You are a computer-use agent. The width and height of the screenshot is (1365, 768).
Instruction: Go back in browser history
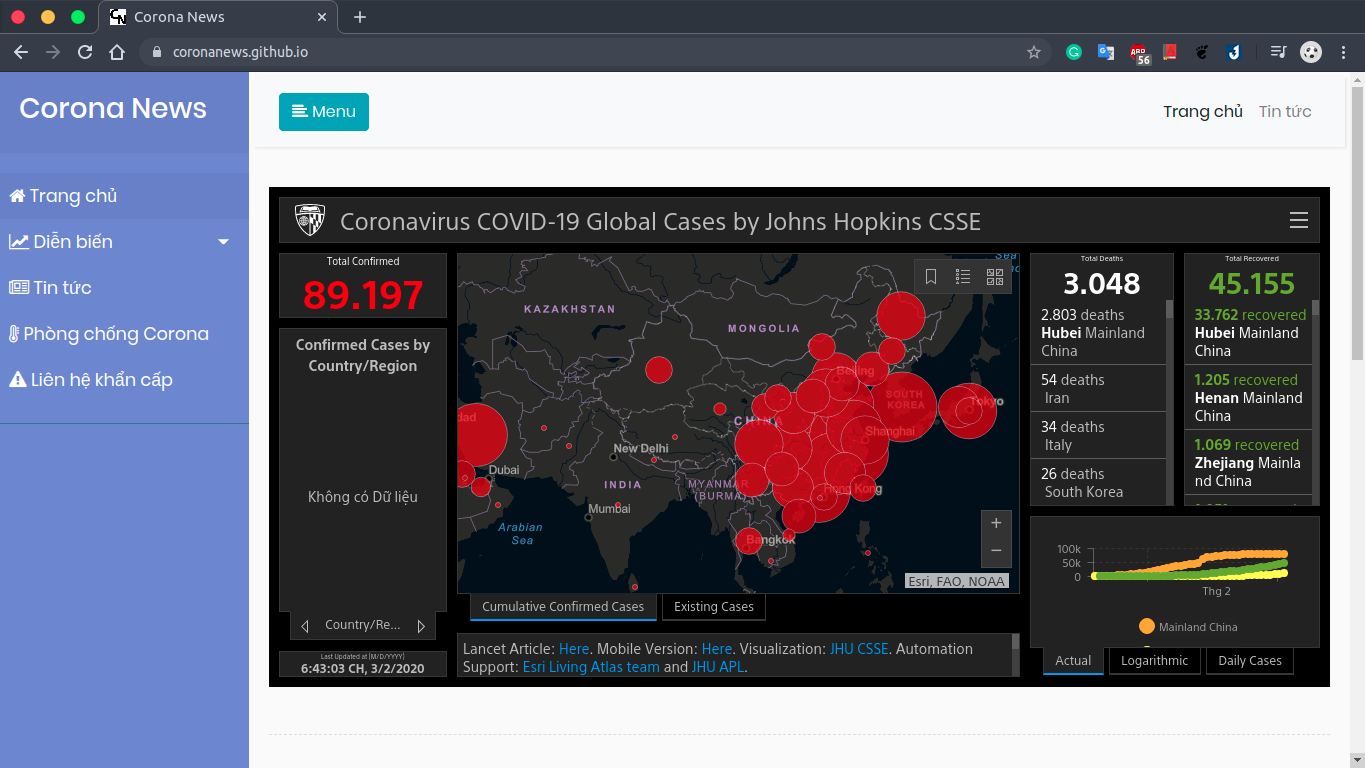click(21, 52)
